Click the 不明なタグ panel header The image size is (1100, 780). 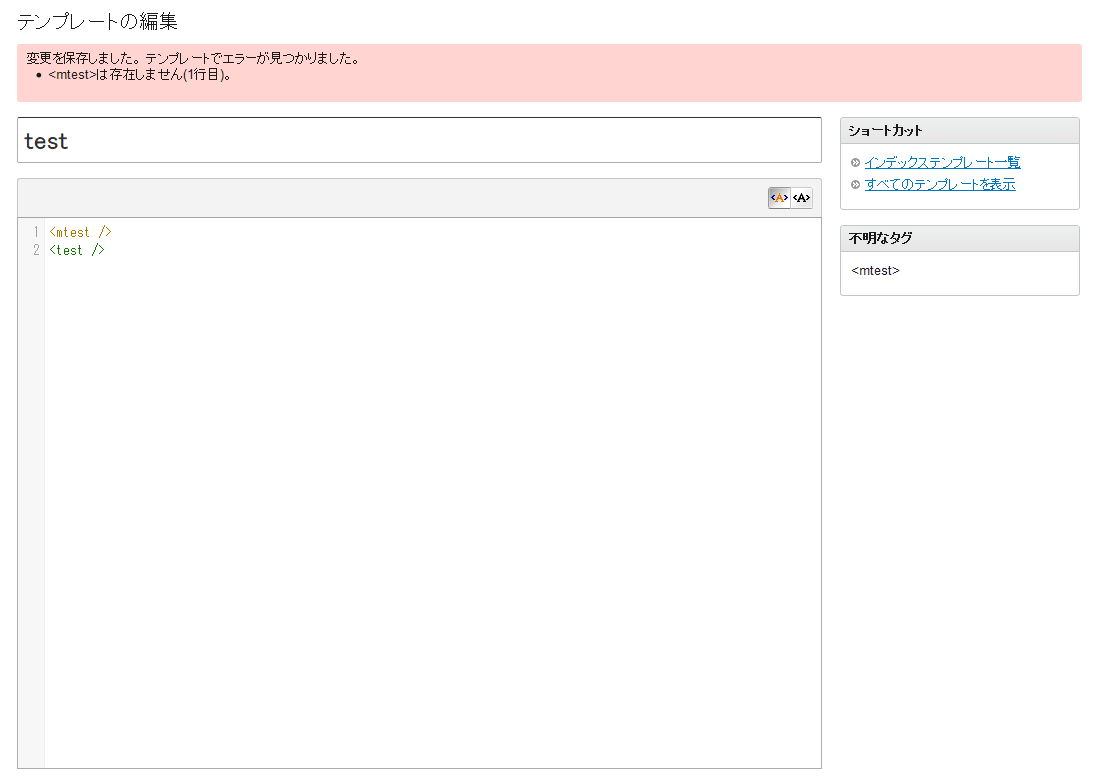[960, 238]
